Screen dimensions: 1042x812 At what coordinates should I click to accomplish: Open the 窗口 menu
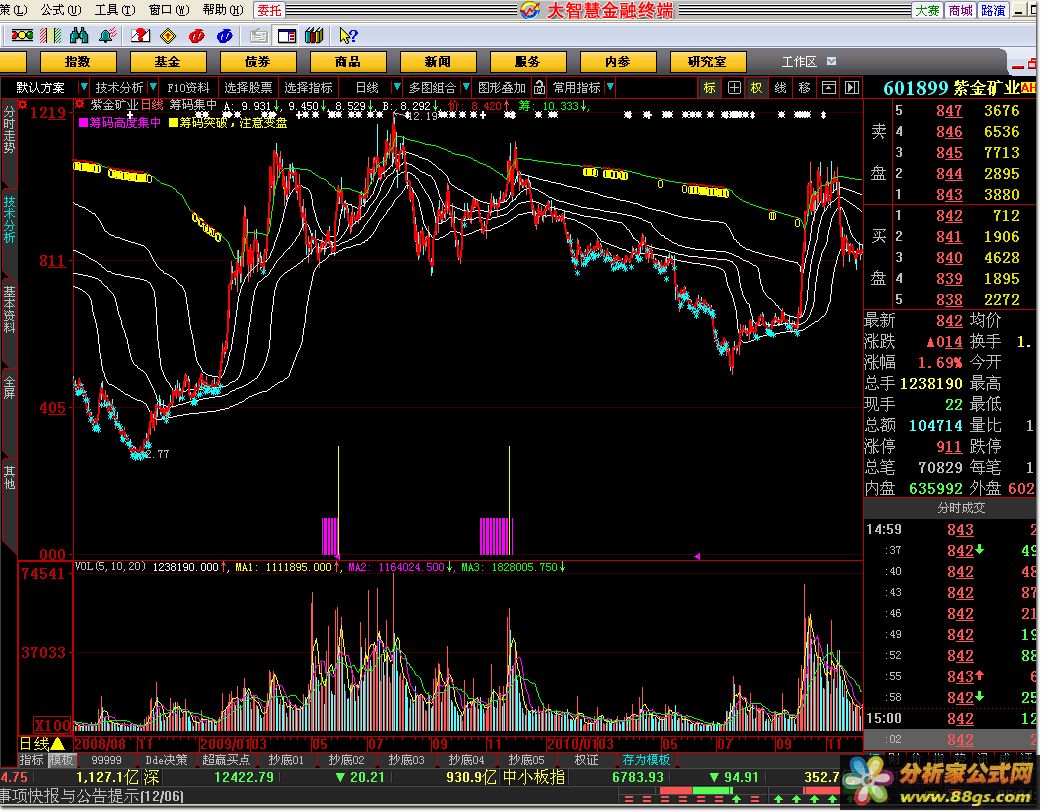click(169, 9)
